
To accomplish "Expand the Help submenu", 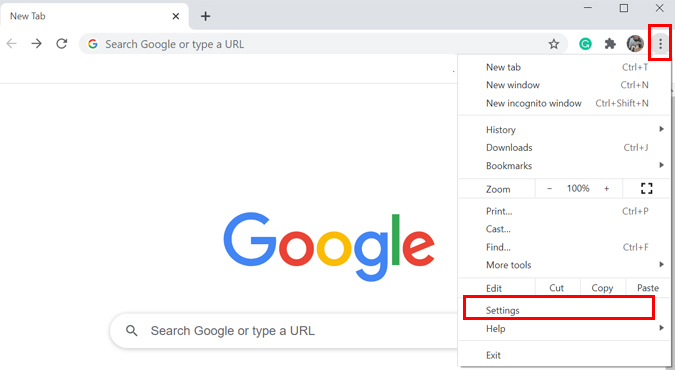I will click(x=564, y=329).
